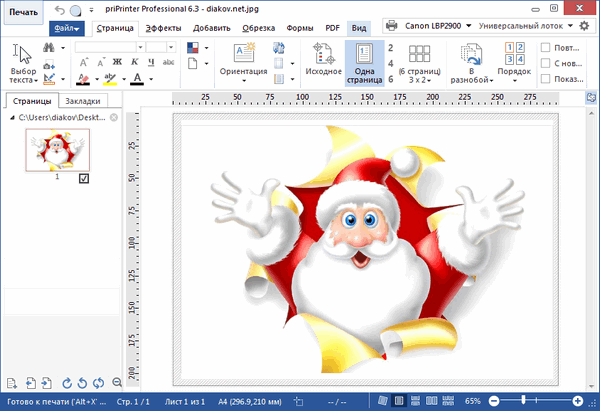Click the blank page icon
Screen dimensions: 600x411
193,63
